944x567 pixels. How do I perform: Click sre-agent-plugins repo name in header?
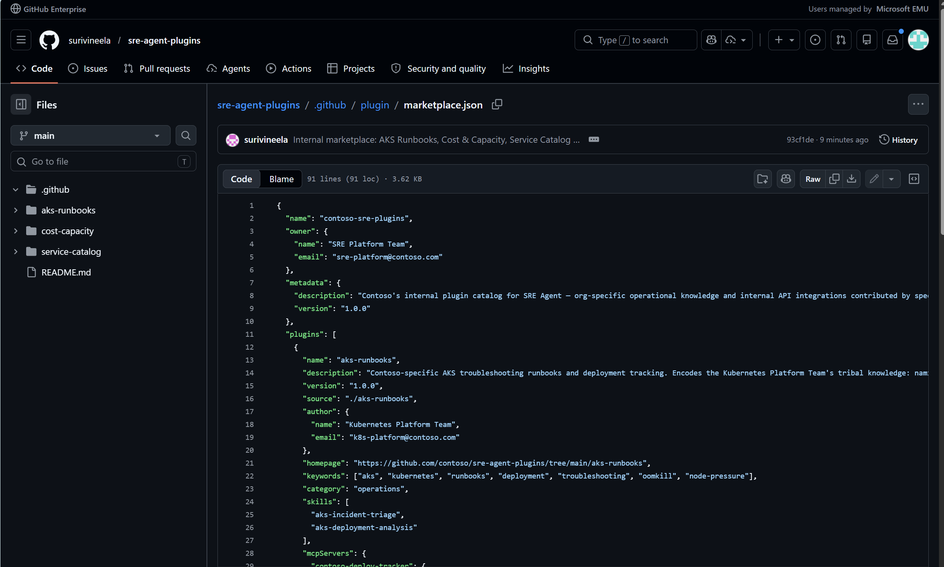click(x=164, y=40)
